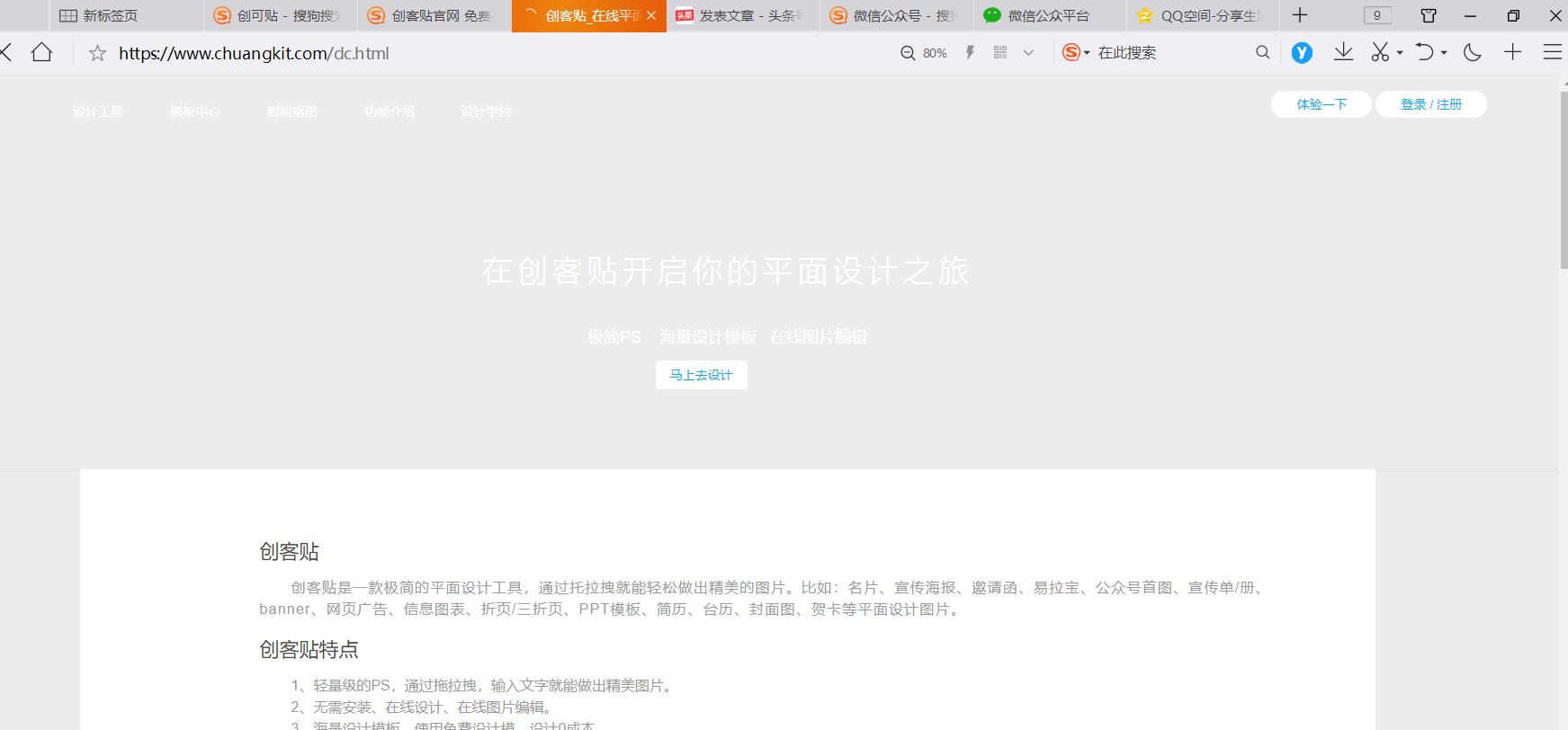Click the blue Y extension icon
This screenshot has width=1568, height=730.
pyautogui.click(x=1302, y=53)
